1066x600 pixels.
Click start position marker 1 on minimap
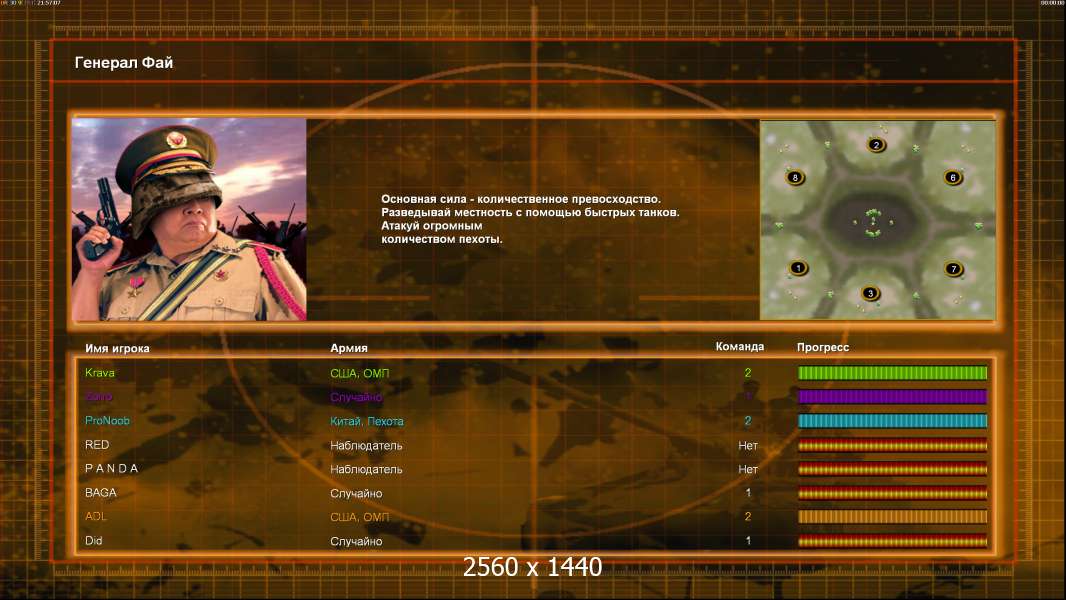tap(798, 268)
